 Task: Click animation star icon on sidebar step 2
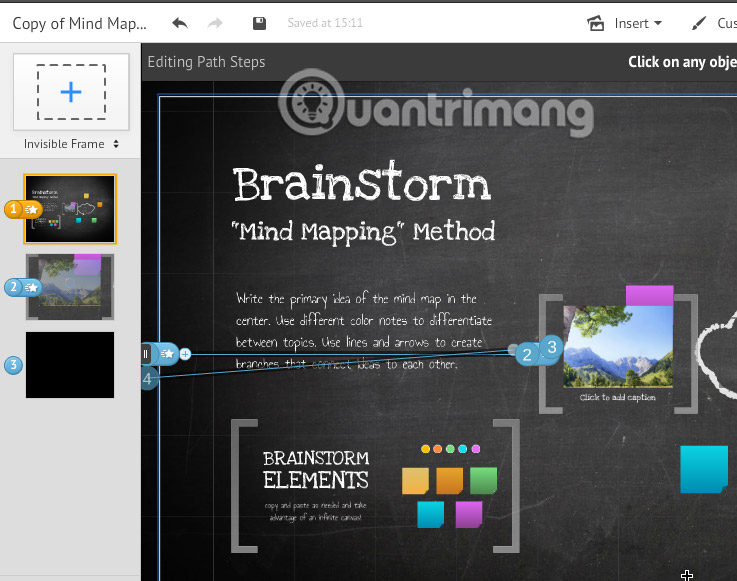32,287
